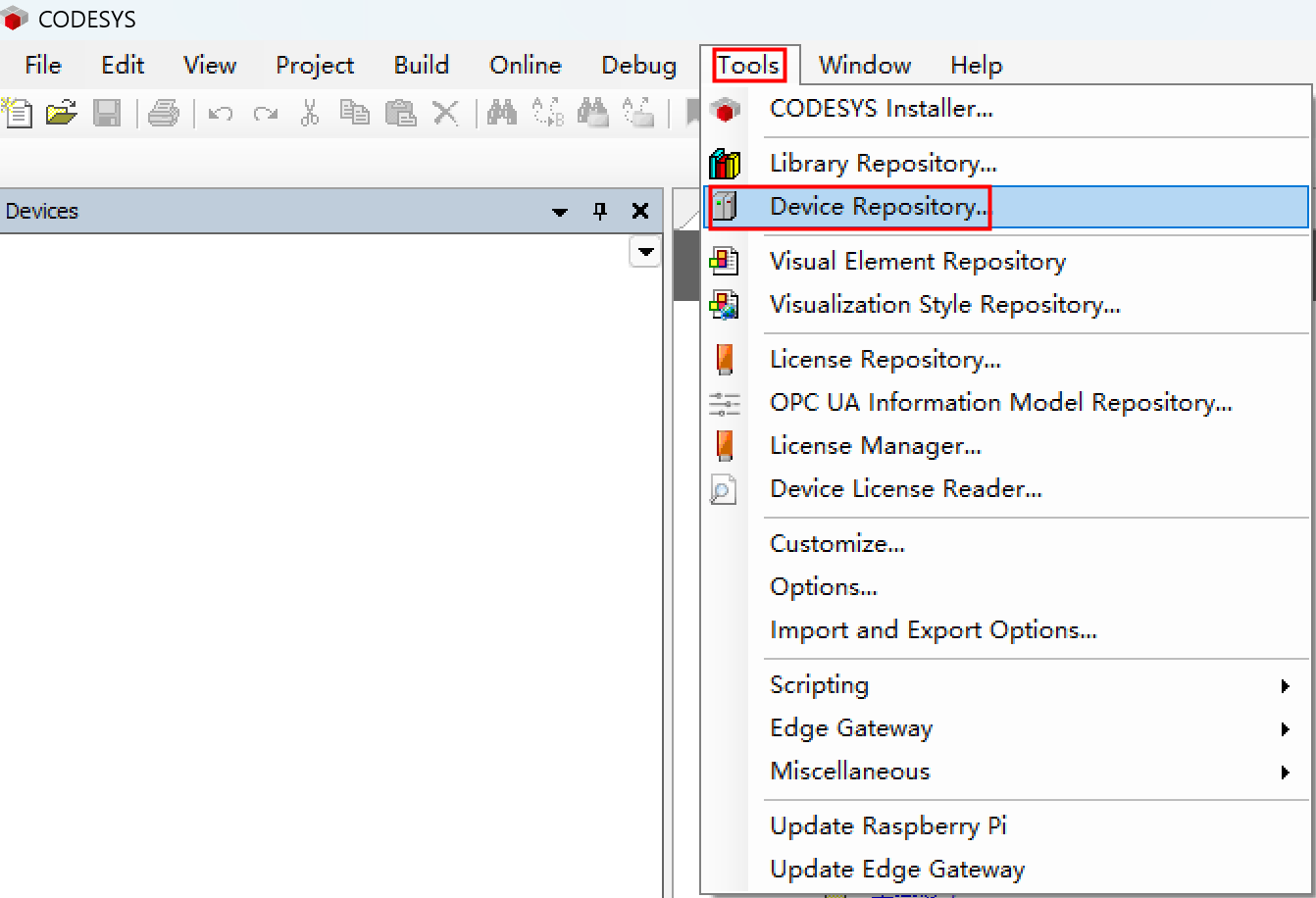Open Device Repository from Tools menu
Screen dimensions: 1316x898
879,207
